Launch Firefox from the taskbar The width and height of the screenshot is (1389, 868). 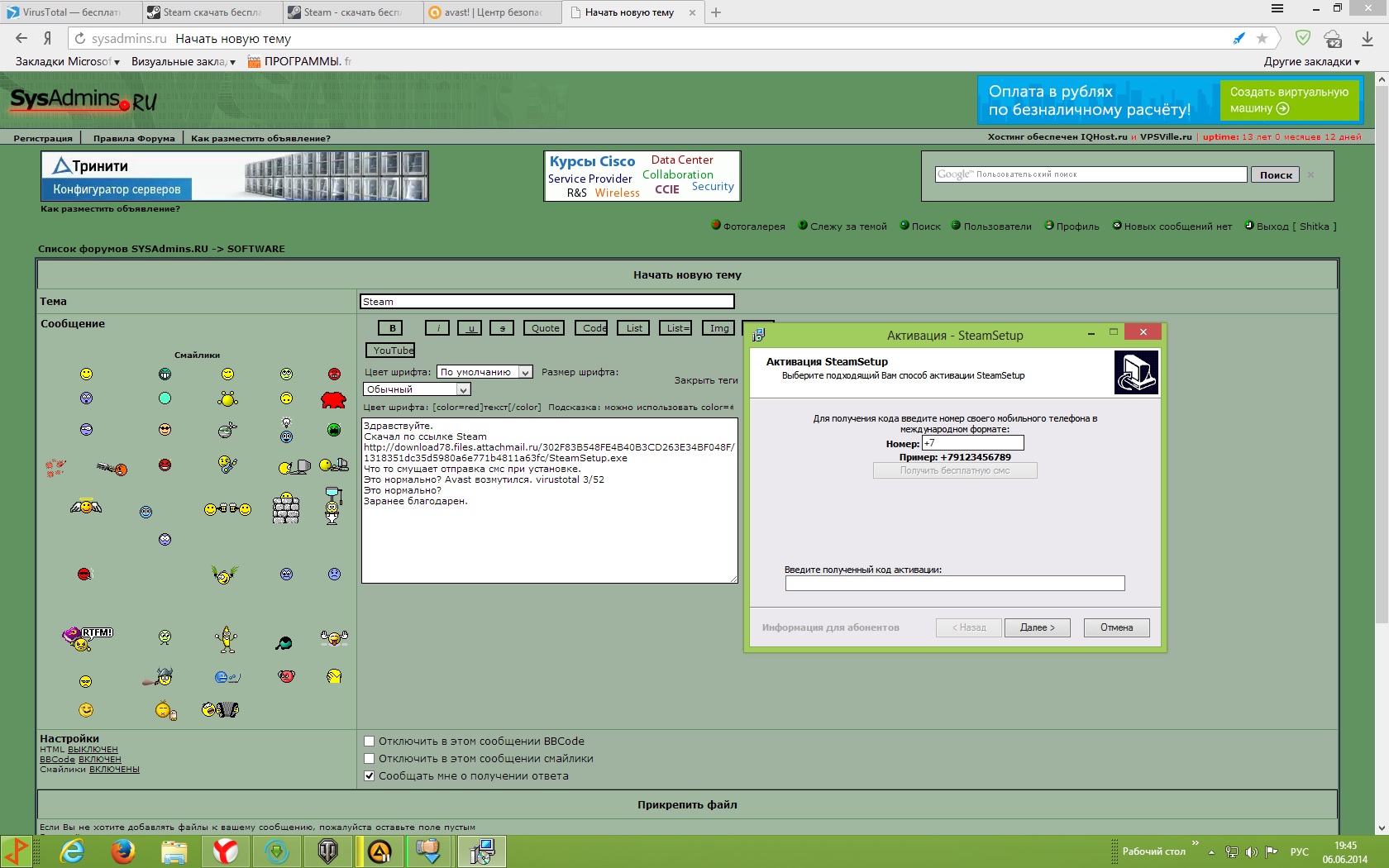click(123, 851)
